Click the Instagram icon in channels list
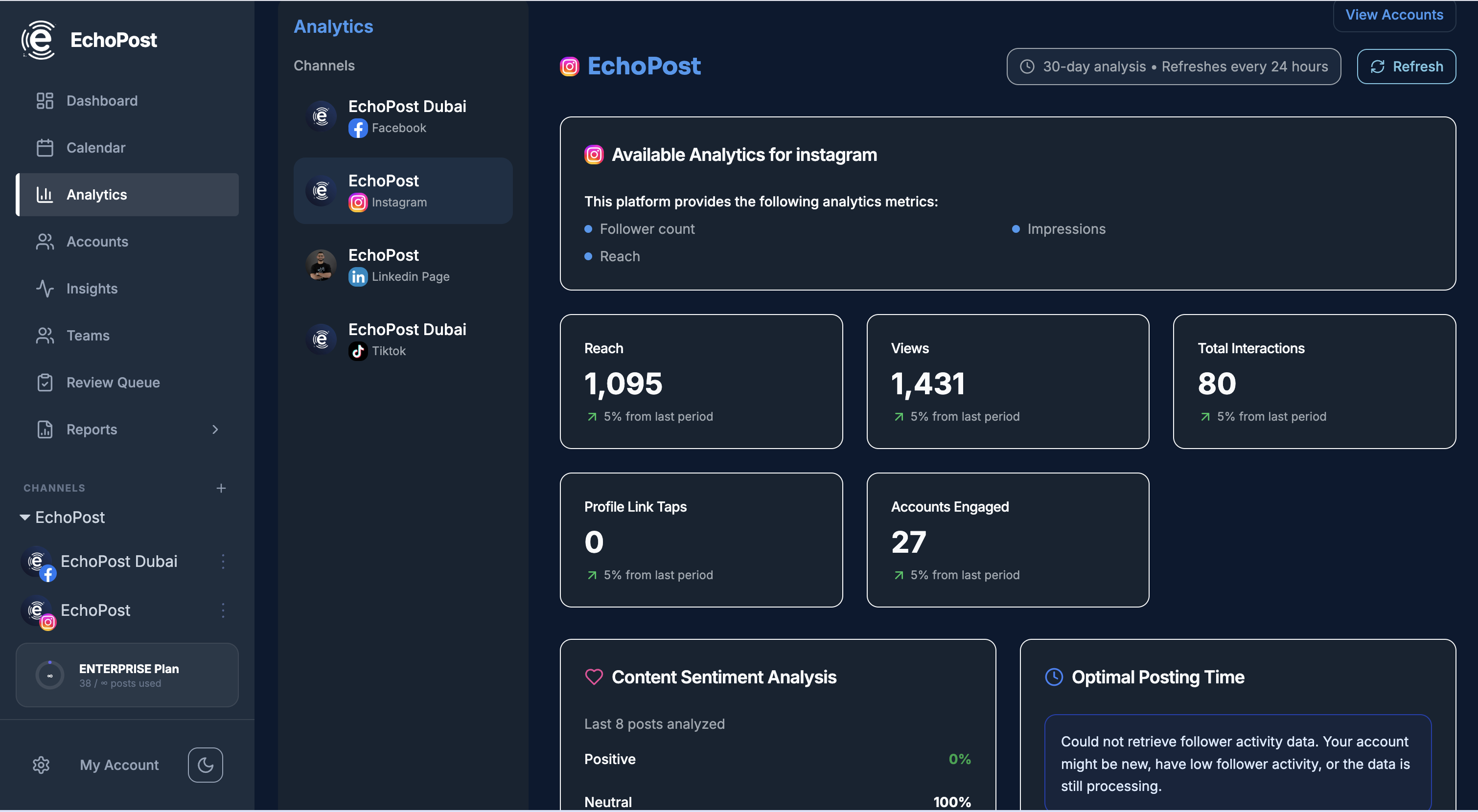 358,203
